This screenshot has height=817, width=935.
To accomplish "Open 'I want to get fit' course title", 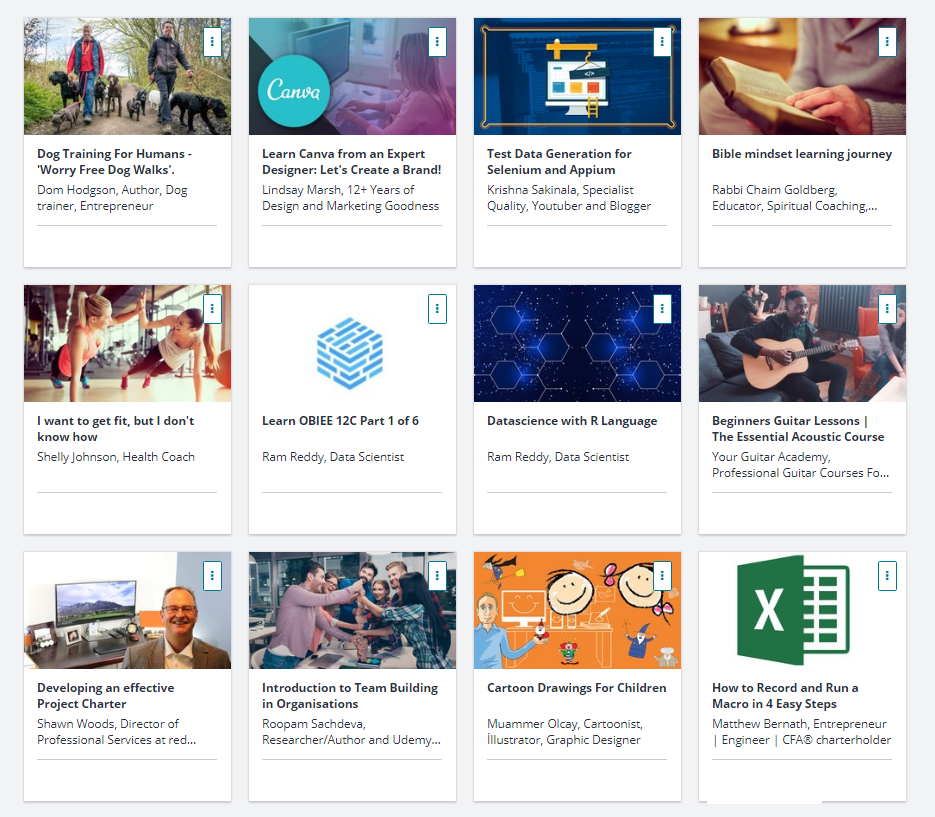I will (116, 429).
